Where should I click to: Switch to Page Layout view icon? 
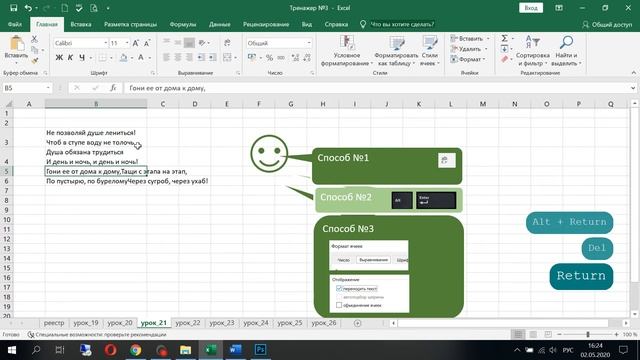tap(533, 335)
